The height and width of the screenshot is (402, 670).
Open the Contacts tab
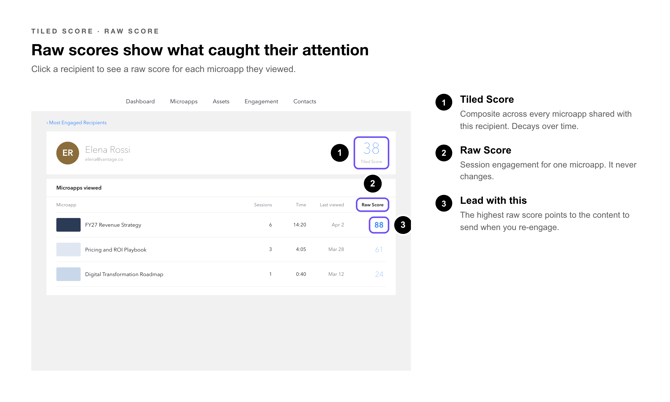(305, 101)
